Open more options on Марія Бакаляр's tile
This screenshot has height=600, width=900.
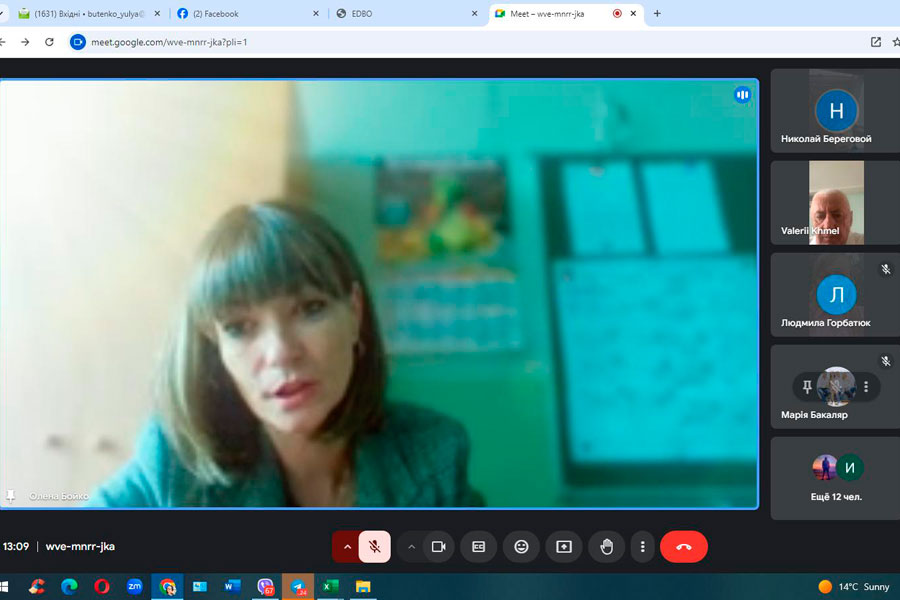point(866,387)
